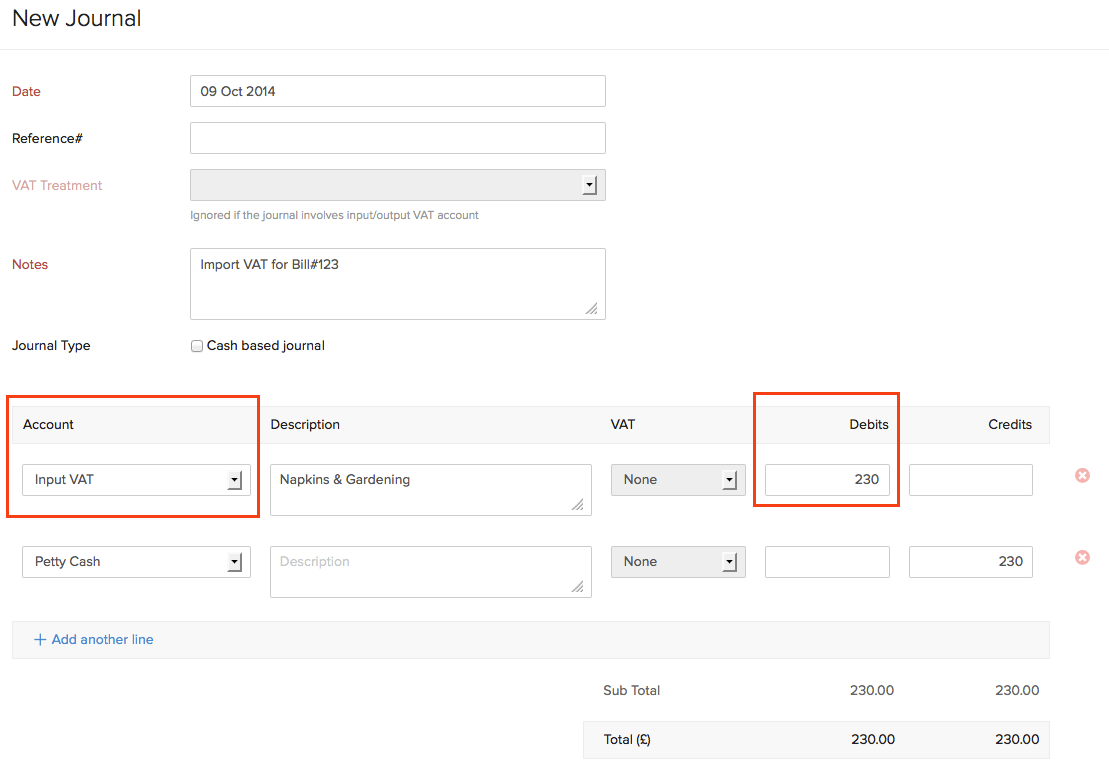Click the empty Description box on Petty Cash line

coord(430,571)
